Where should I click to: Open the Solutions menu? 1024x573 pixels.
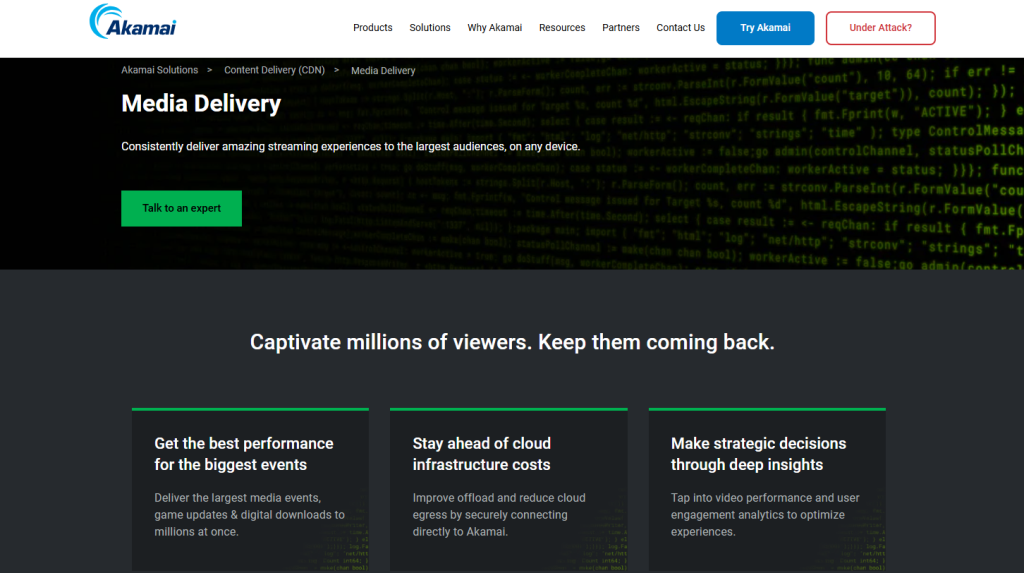[x=430, y=27]
